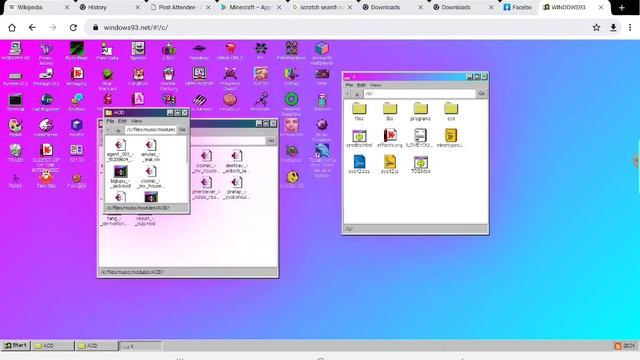Click Go button in the /c/ window
The image size is (640, 360).
pyautogui.click(x=482, y=94)
